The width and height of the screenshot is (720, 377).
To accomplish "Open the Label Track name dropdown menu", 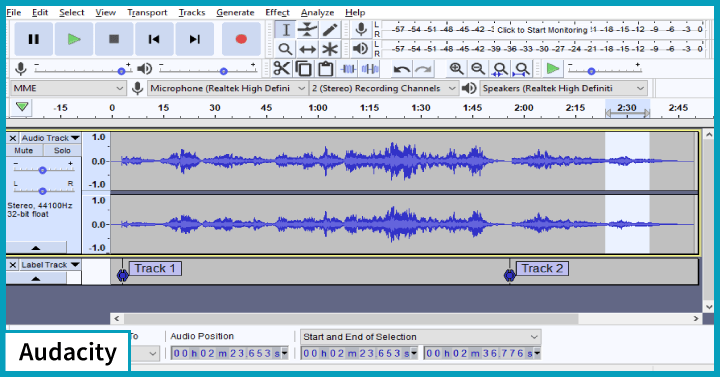I will (50, 265).
